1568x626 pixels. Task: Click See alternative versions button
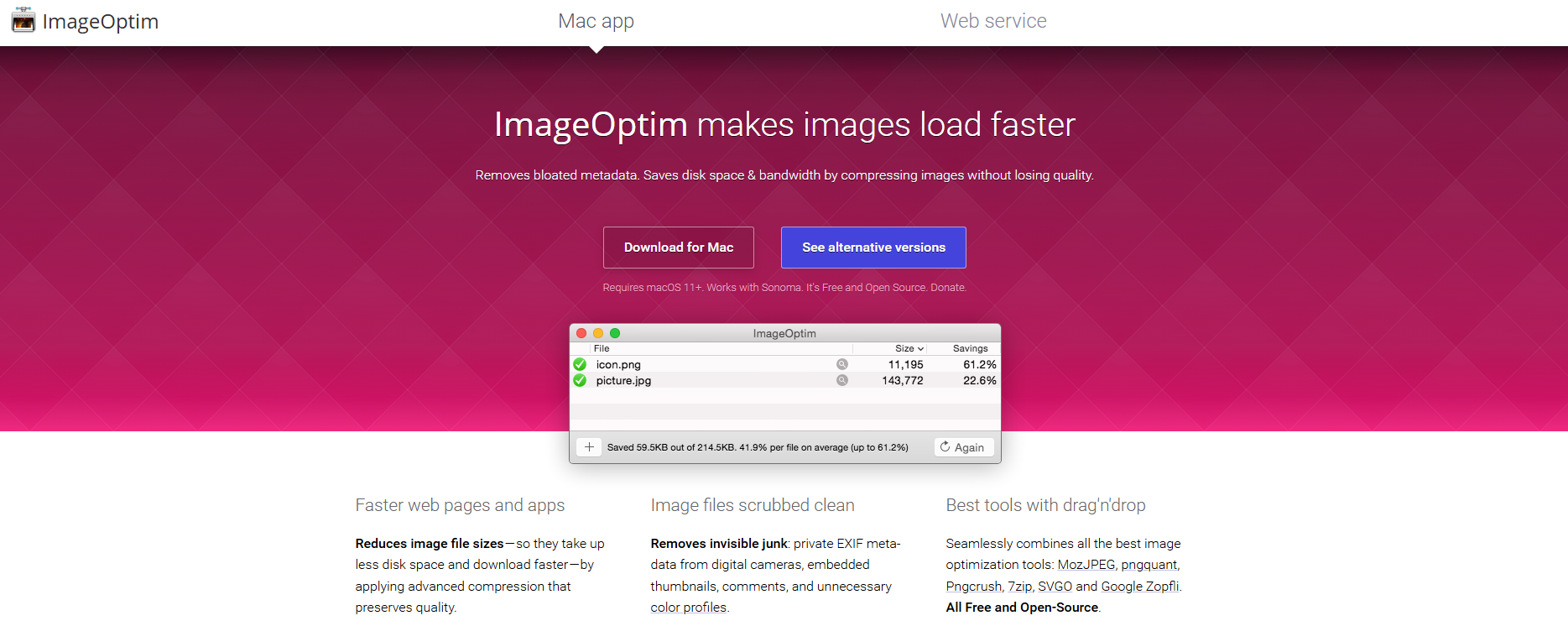point(873,248)
